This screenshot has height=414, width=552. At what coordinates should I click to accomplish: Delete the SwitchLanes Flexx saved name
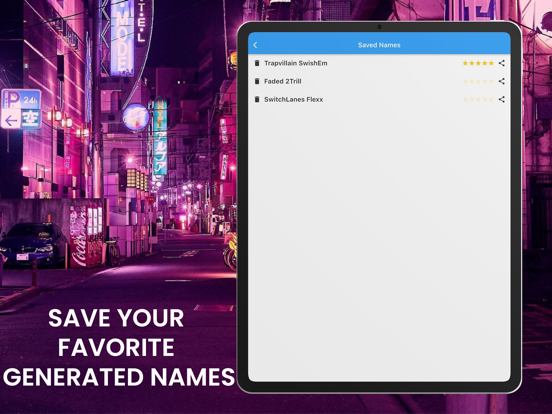[x=257, y=99]
